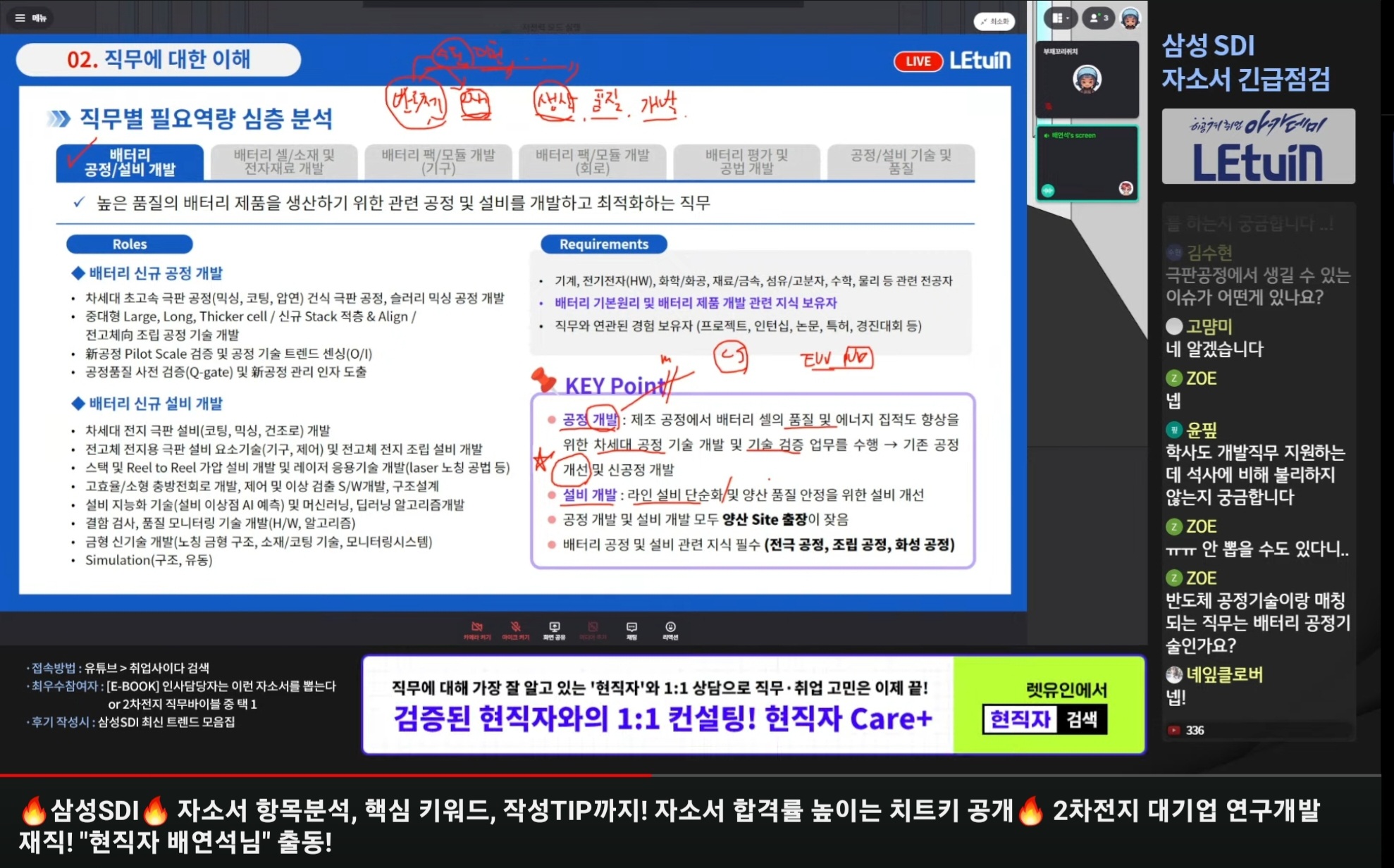Click the YouTube viewer count icon
Image resolution: width=1394 pixels, height=868 pixels.
coord(1174,731)
